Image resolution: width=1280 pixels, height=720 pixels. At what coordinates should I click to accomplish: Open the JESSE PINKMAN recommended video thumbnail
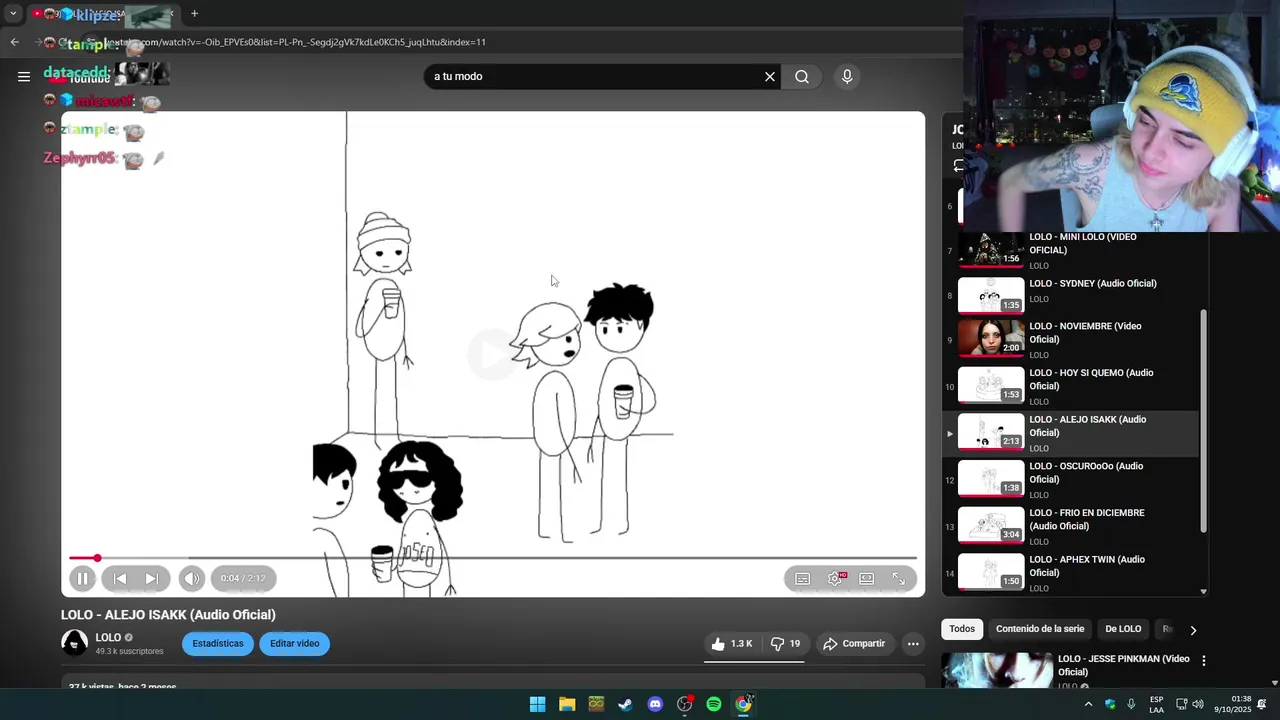pyautogui.click(x=997, y=670)
